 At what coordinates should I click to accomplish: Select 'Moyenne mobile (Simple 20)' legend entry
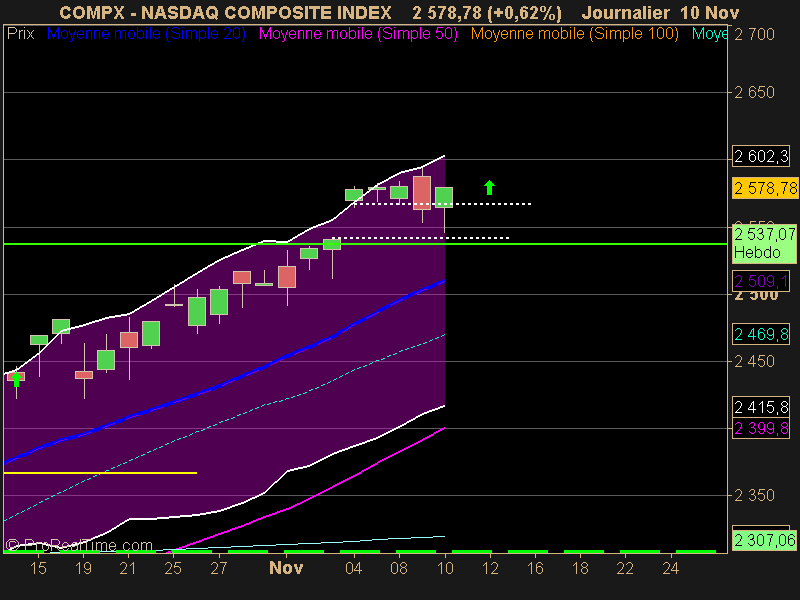coord(146,34)
